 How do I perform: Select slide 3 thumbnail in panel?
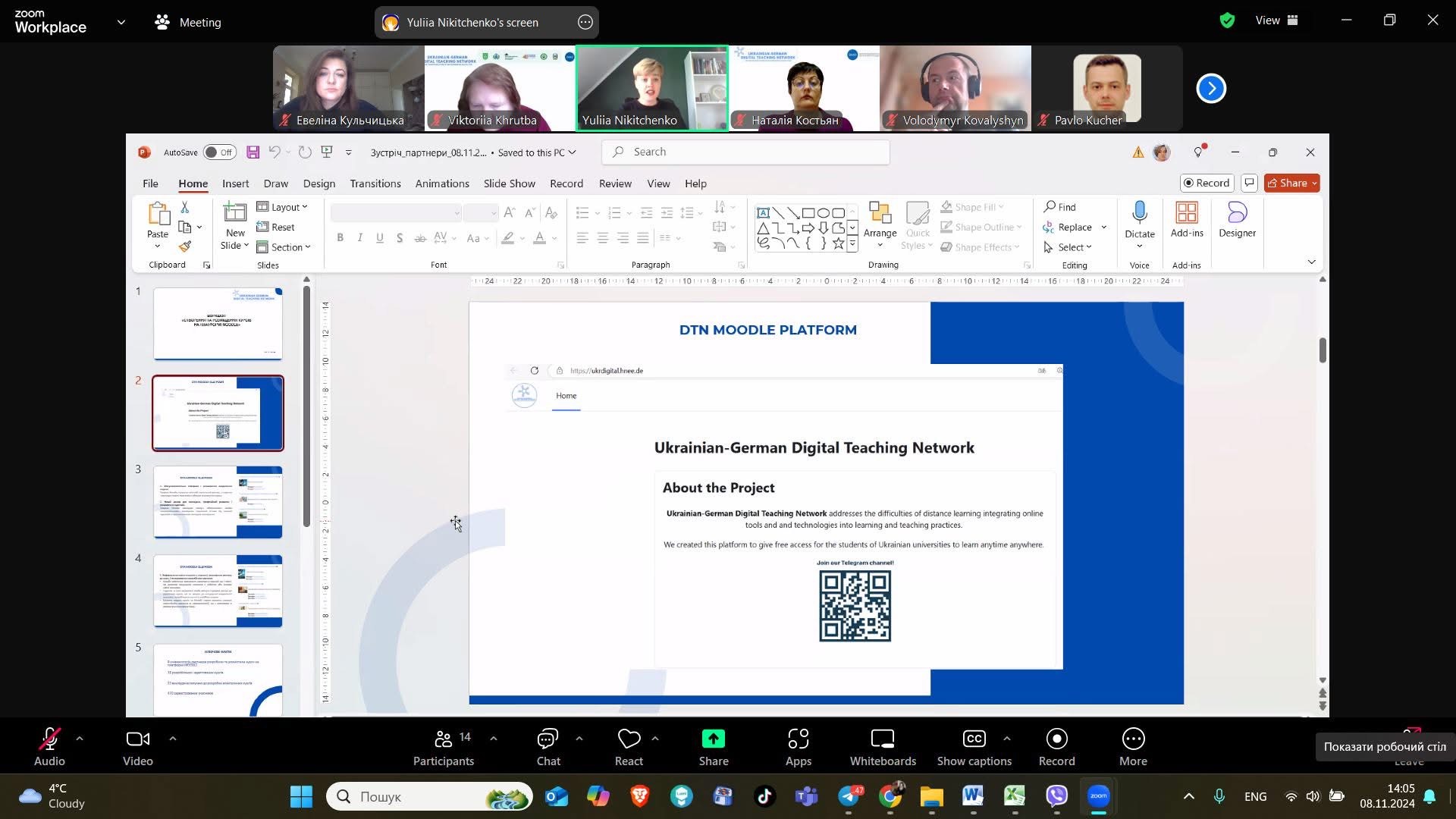(x=218, y=502)
